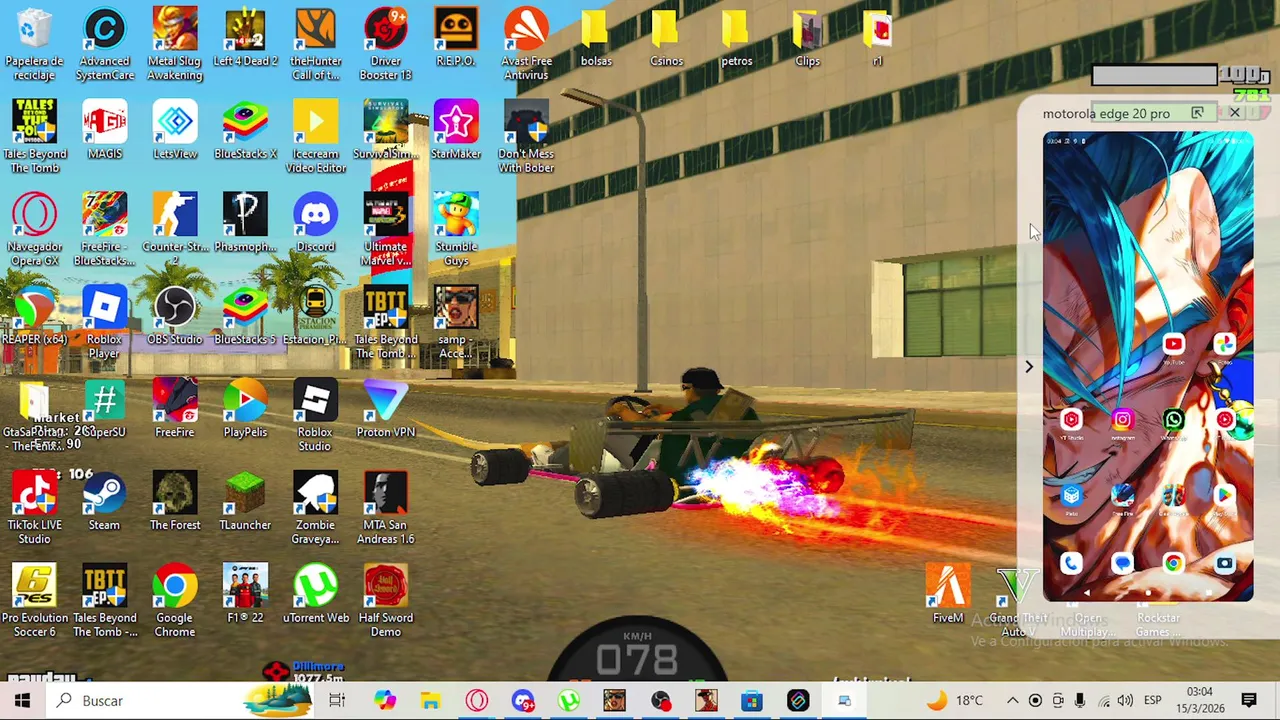Open the notification center icon

(x=1249, y=700)
